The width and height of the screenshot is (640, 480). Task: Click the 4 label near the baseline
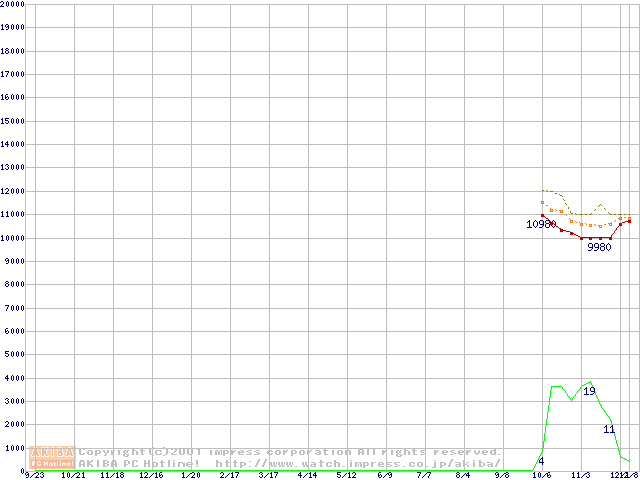coord(541,461)
